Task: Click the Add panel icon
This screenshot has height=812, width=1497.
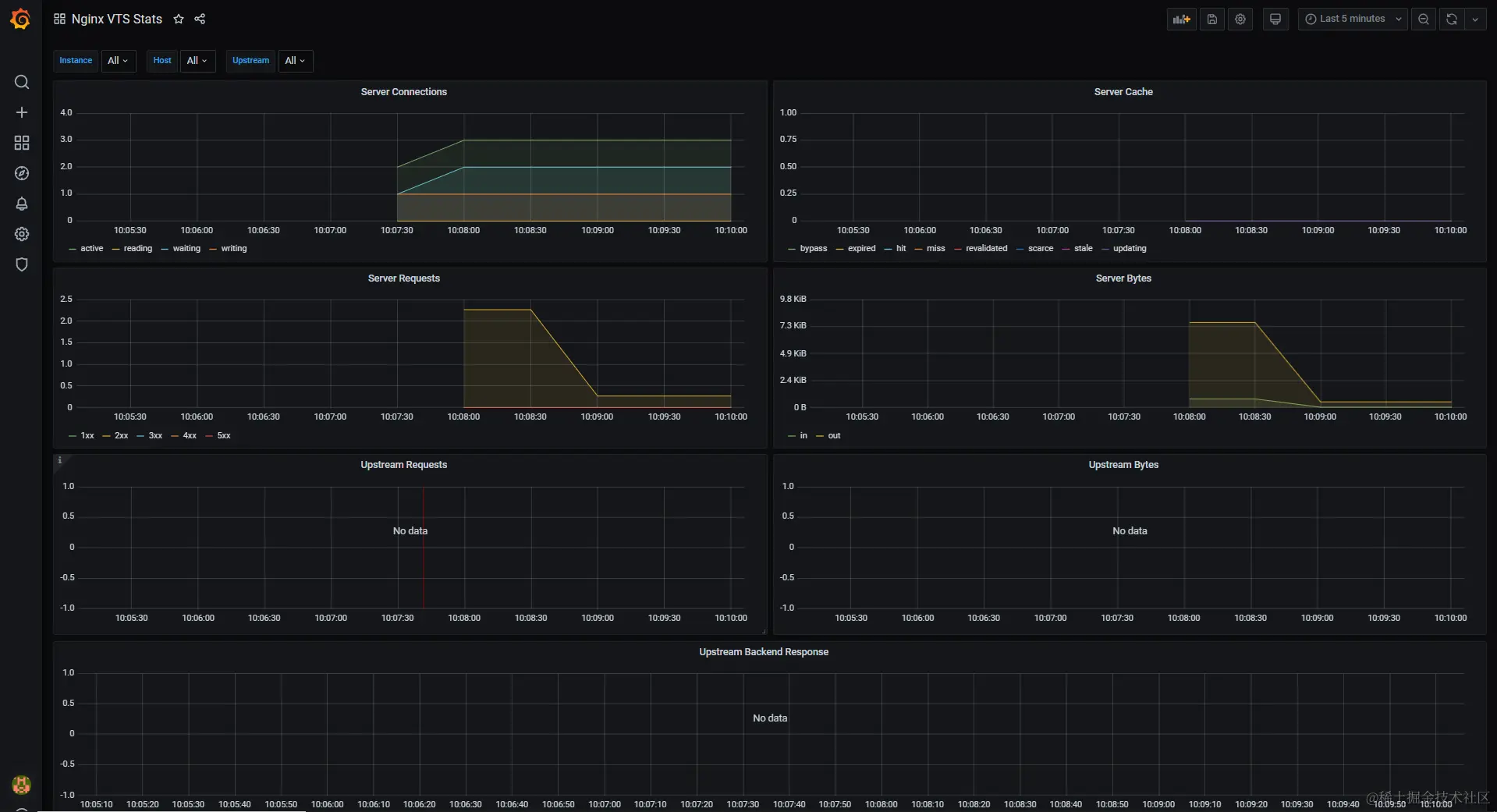Action: click(1181, 19)
